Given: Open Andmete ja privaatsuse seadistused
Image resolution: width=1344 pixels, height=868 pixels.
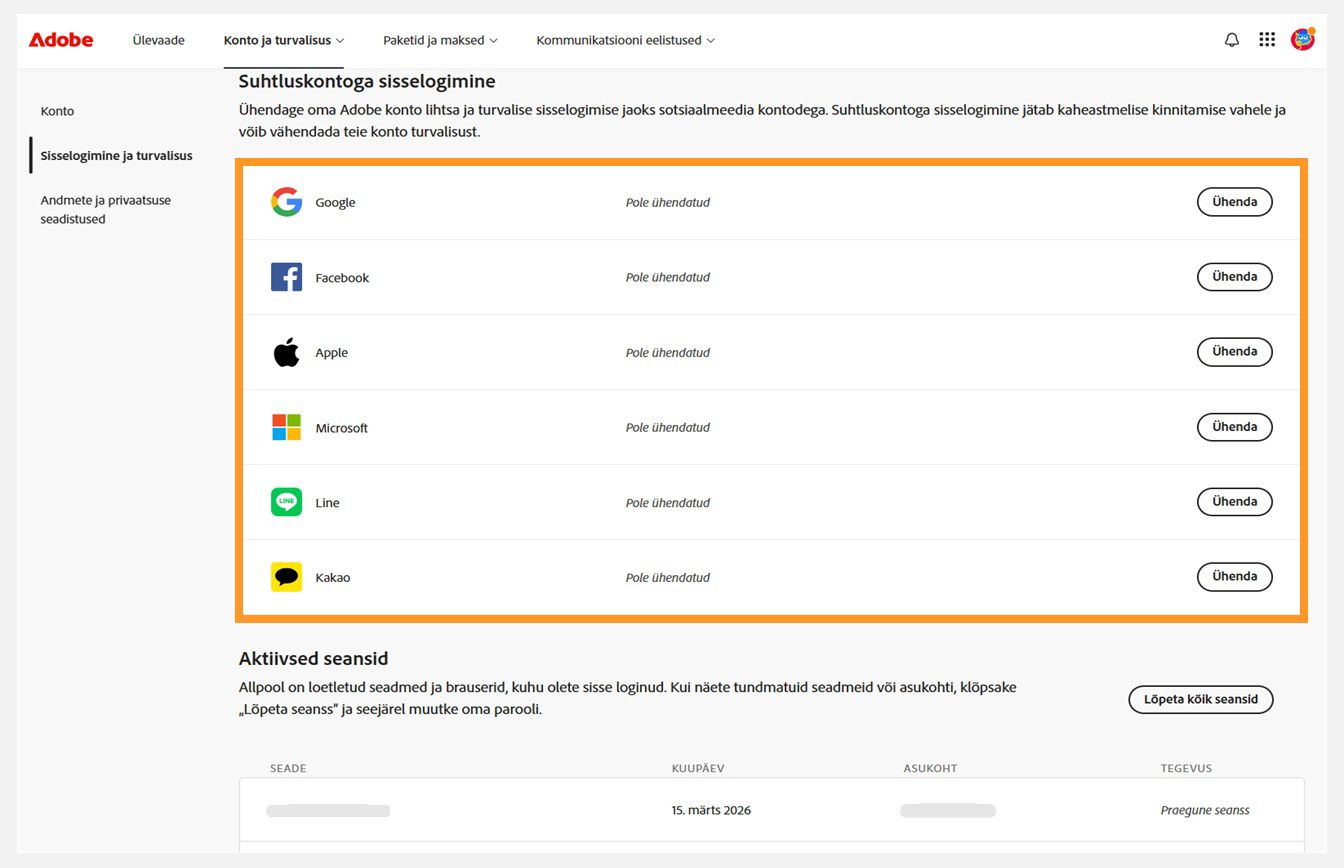Looking at the screenshot, I should click(105, 209).
